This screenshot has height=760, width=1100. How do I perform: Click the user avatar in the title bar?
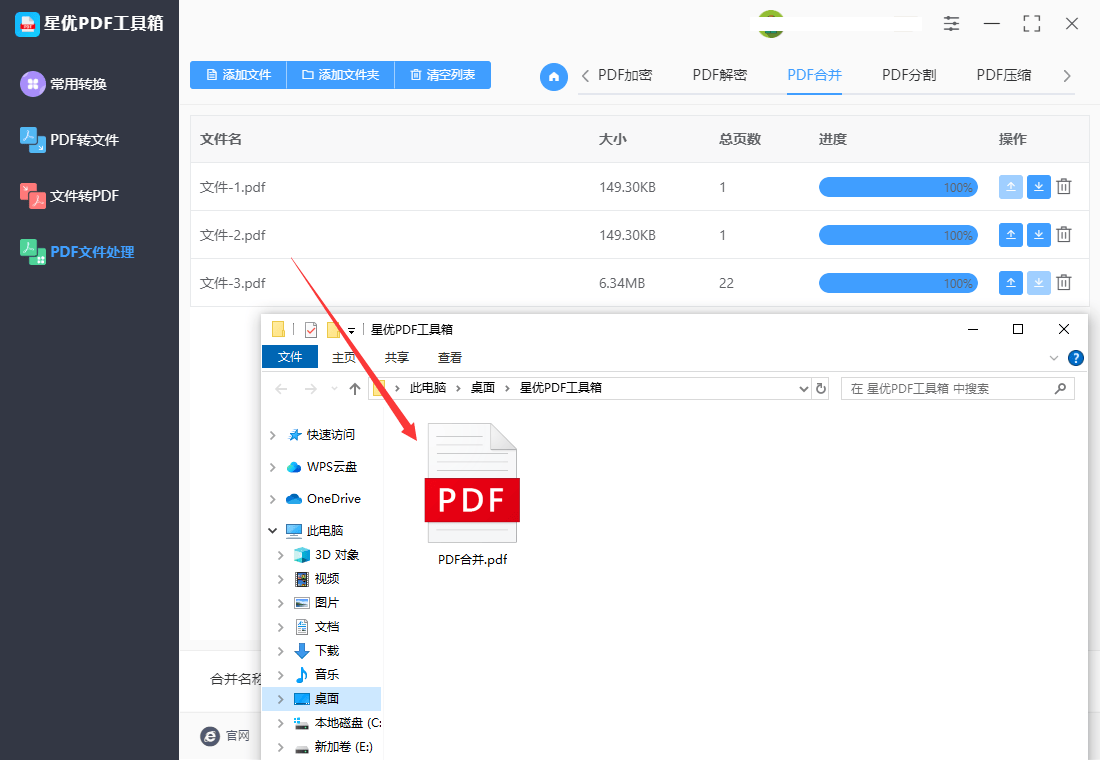click(x=771, y=24)
